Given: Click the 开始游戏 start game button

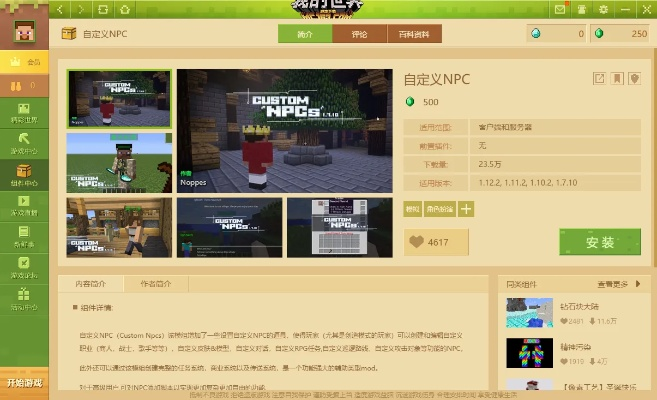Looking at the screenshot, I should 24,383.
